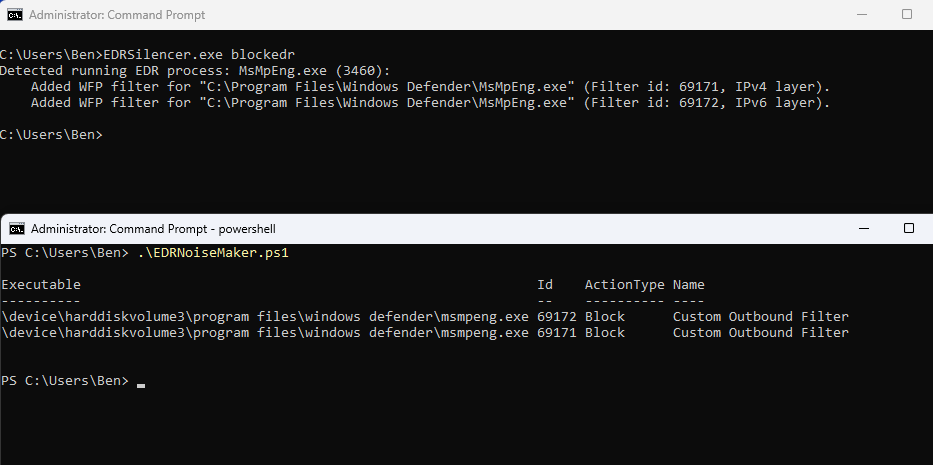This screenshot has width=933, height=465.
Task: Click the 'ActionType' column header
Action: pos(624,285)
